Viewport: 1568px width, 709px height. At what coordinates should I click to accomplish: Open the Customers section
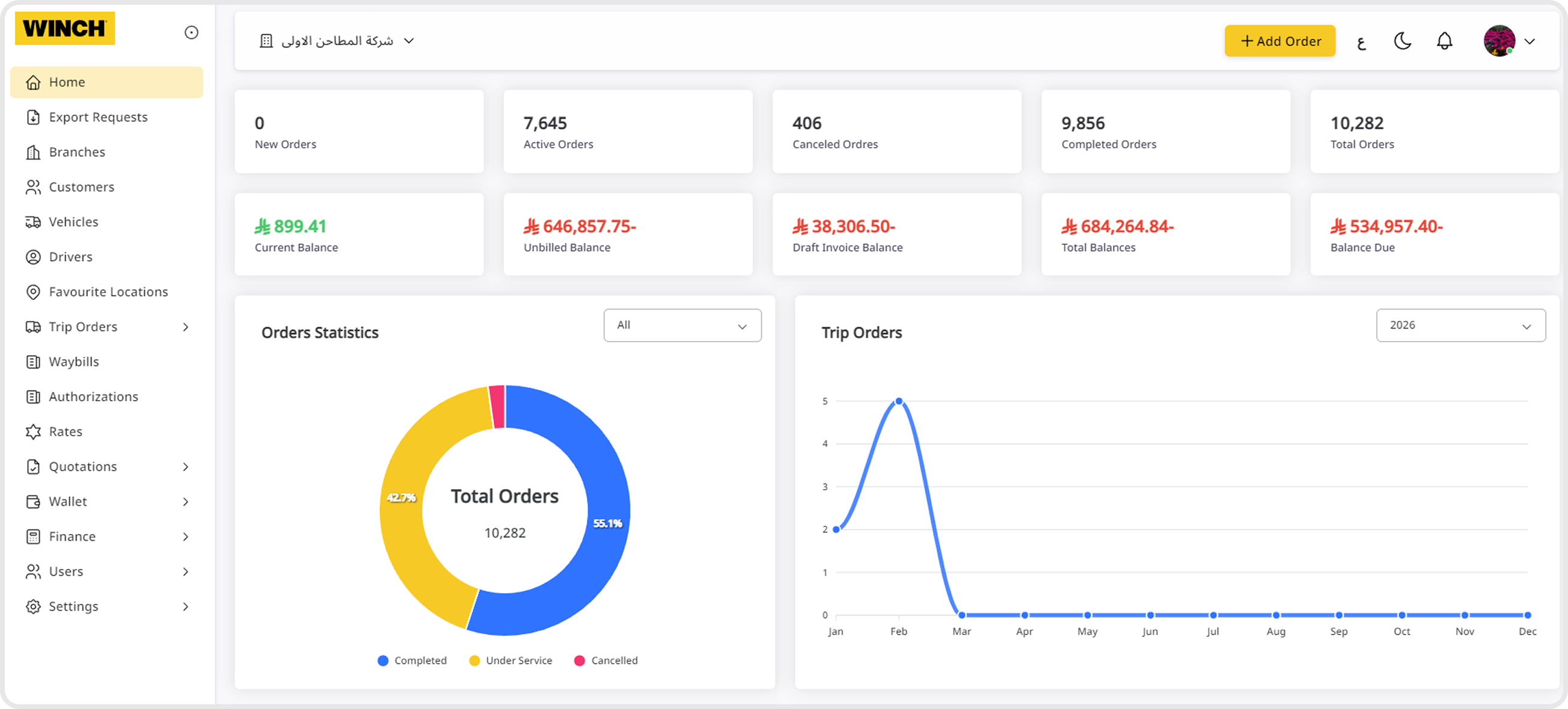click(81, 187)
